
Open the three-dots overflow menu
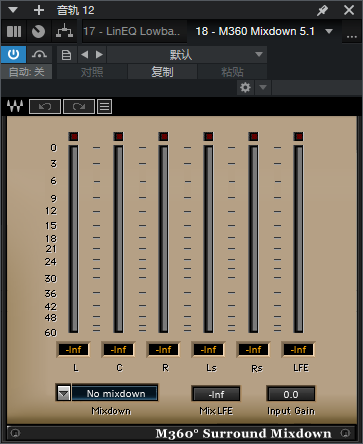click(352, 35)
